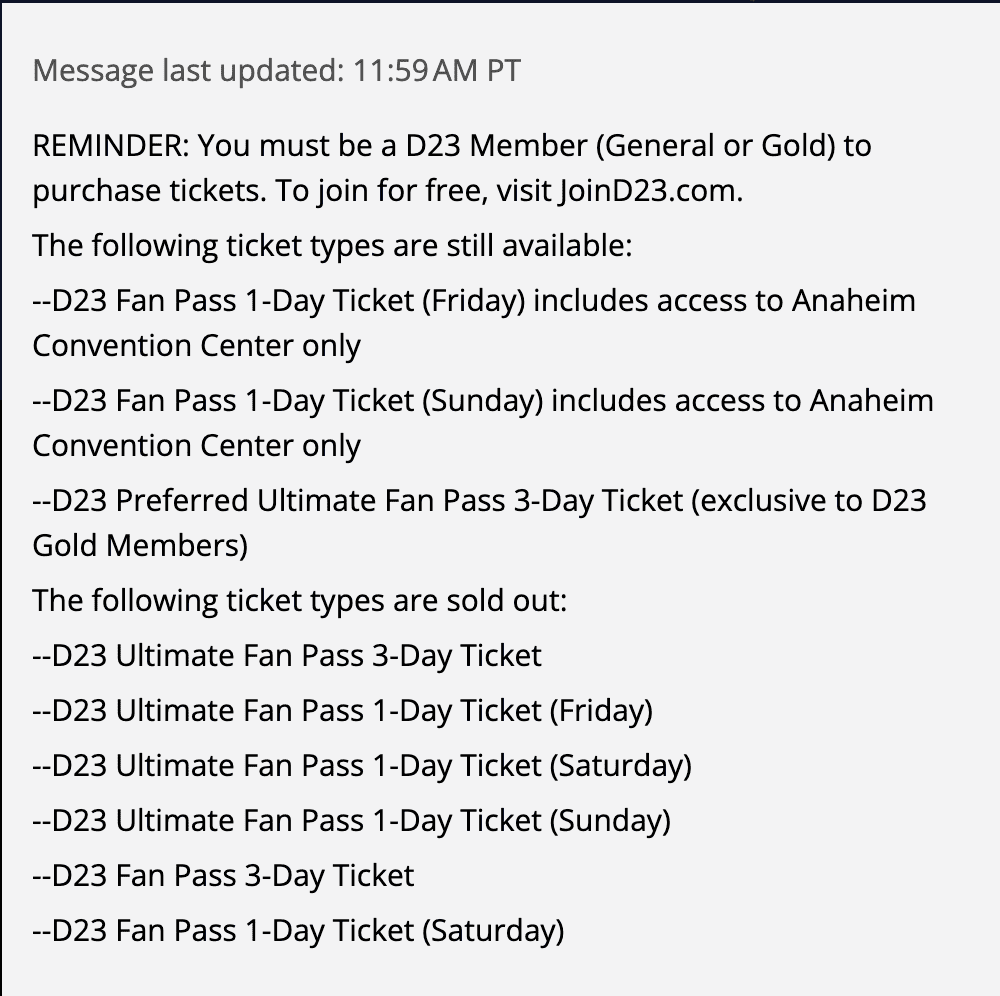The height and width of the screenshot is (996, 1000).
Task: Click the 'purchase tickets' text
Action: pyautogui.click(x=149, y=191)
